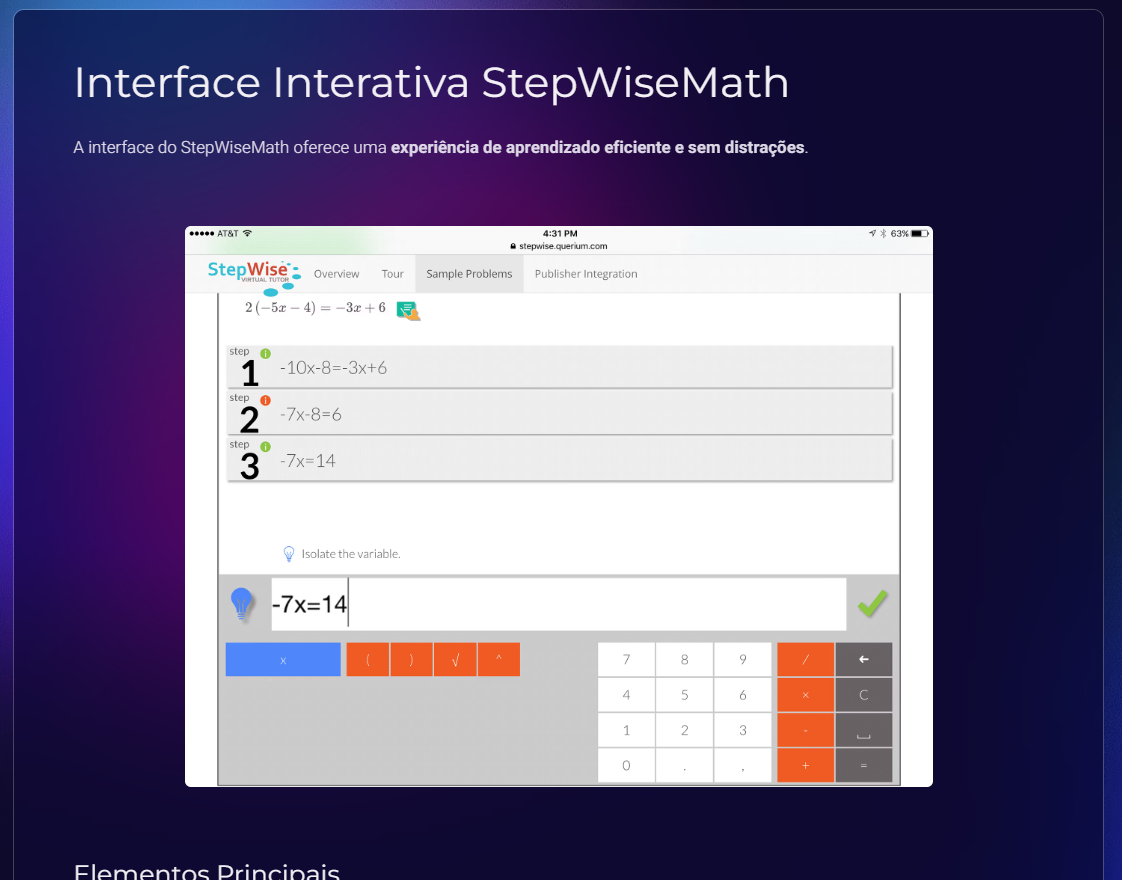Click the green info icon on step 3
This screenshot has height=880, width=1122.
(x=265, y=447)
